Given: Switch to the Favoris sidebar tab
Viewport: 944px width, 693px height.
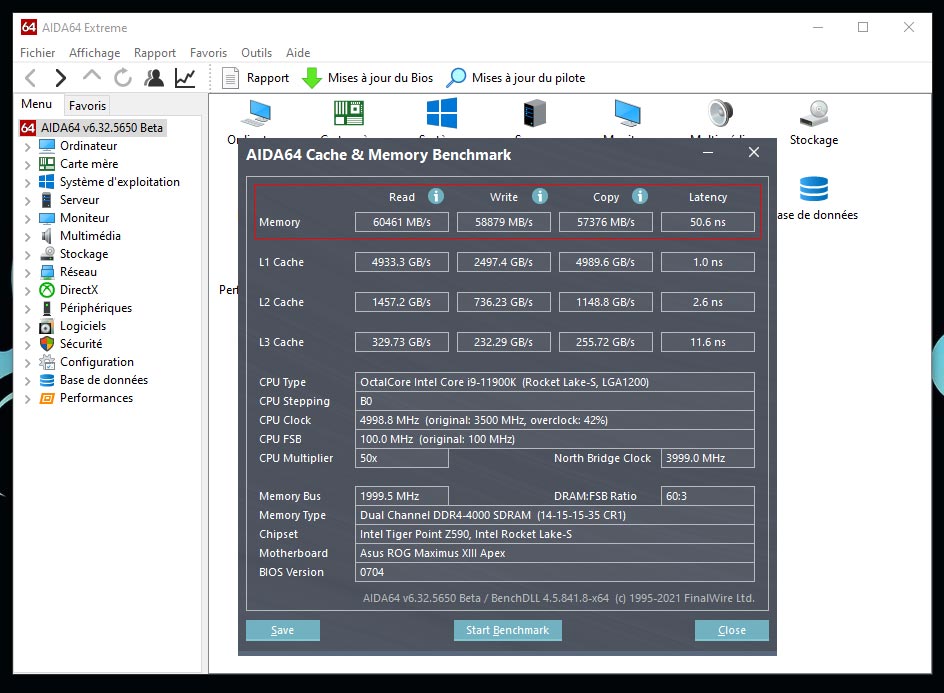Looking at the screenshot, I should point(87,105).
